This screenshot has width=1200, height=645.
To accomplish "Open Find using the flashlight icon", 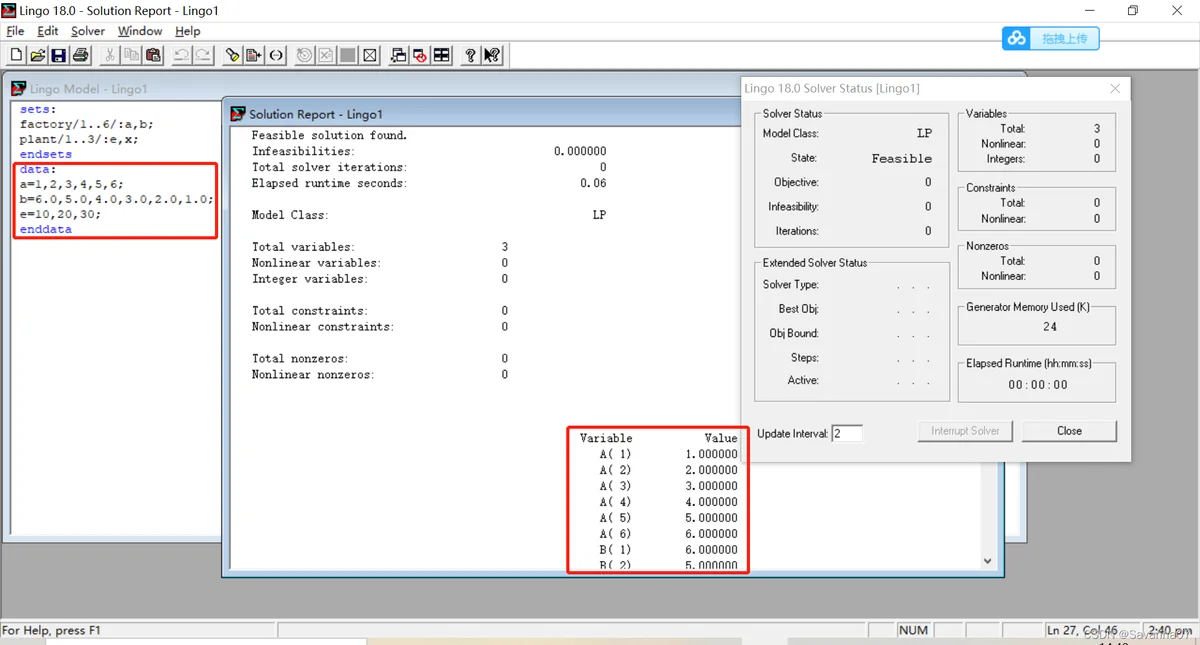I will coord(233,55).
